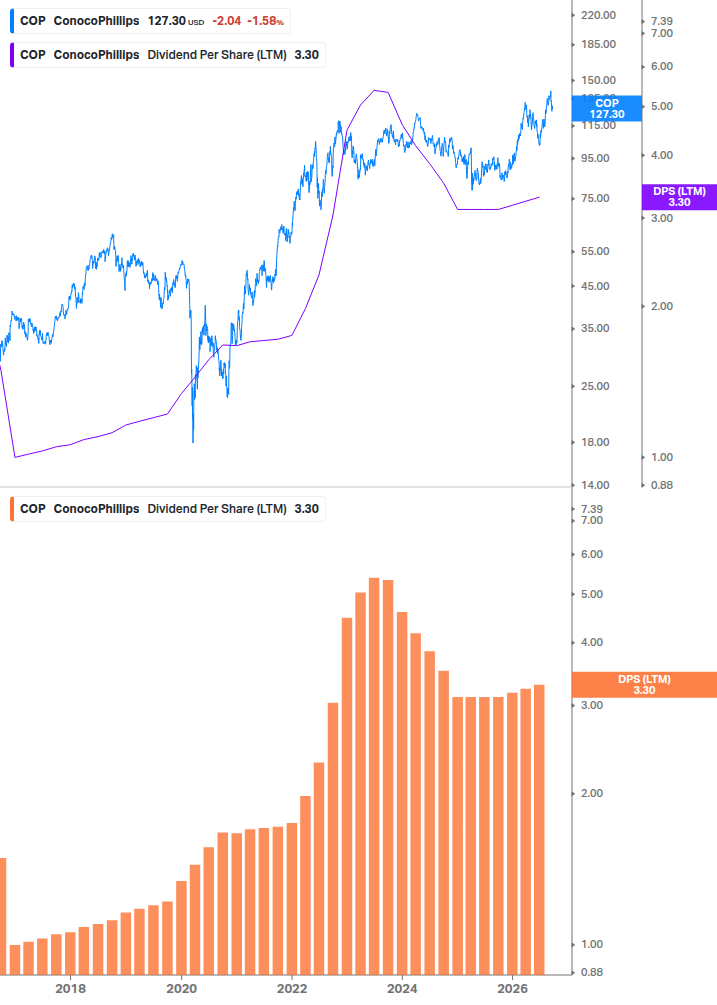Image resolution: width=717 pixels, height=1005 pixels.
Task: Click the 25.00 price axis label
Action: point(595,386)
